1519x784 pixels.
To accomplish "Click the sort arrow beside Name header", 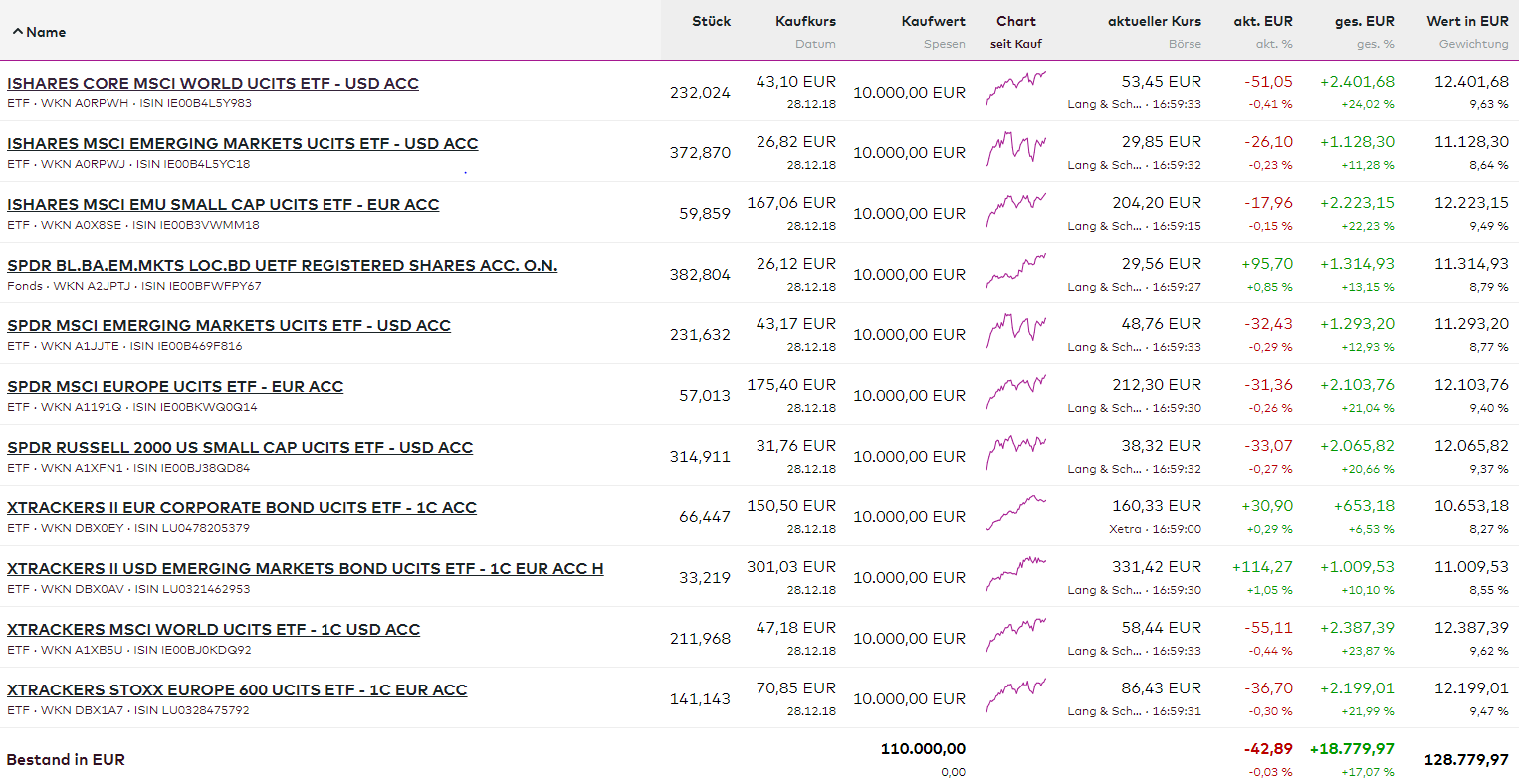I will pyautogui.click(x=17, y=32).
